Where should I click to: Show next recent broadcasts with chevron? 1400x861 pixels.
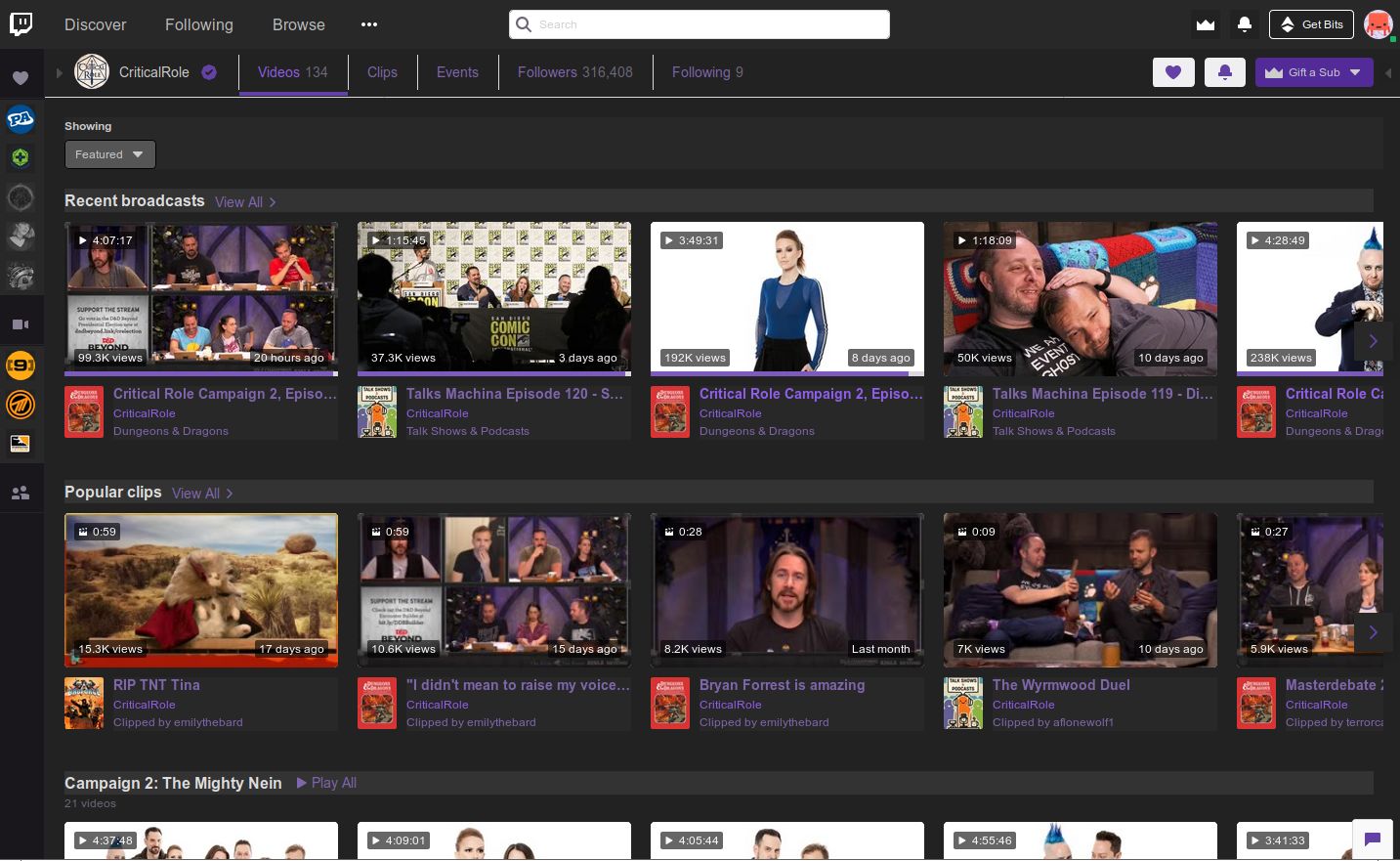1373,341
